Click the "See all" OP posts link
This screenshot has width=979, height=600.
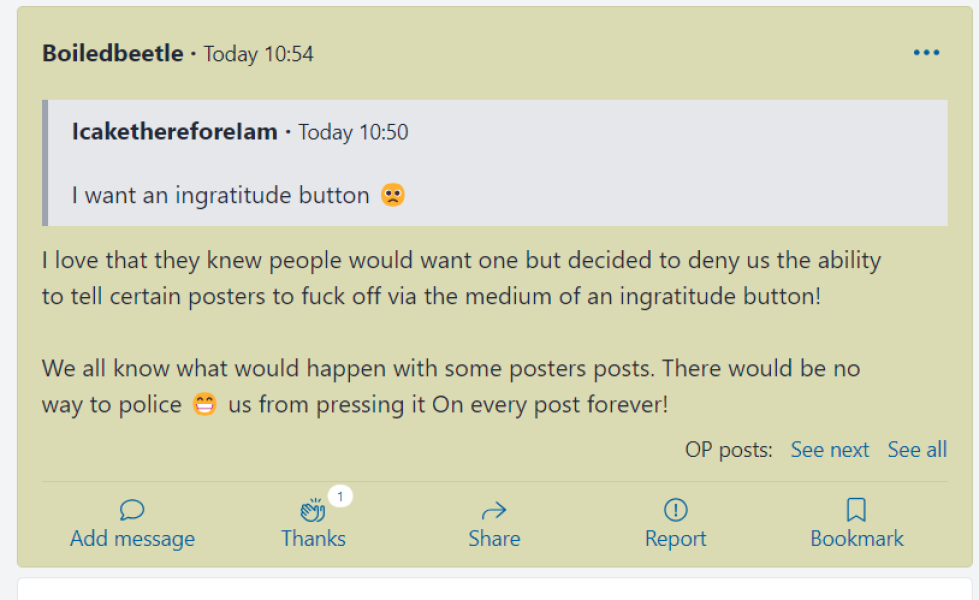click(x=917, y=450)
